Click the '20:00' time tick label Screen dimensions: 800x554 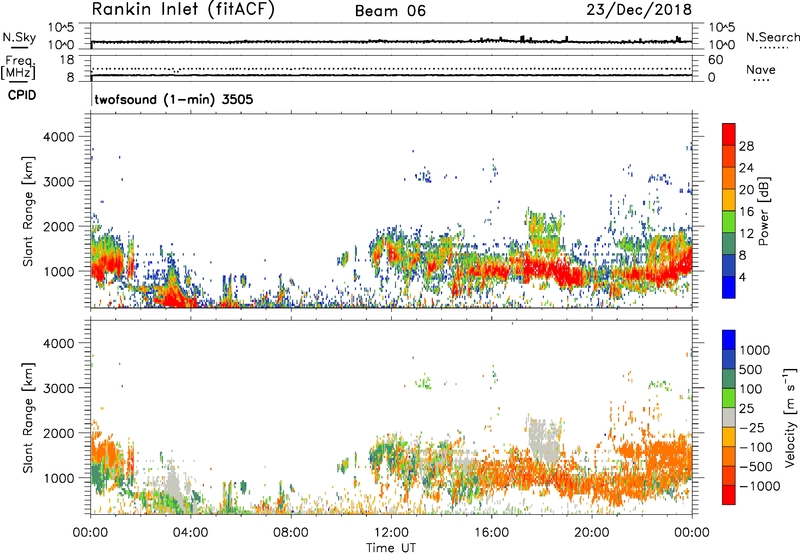pyautogui.click(x=591, y=533)
